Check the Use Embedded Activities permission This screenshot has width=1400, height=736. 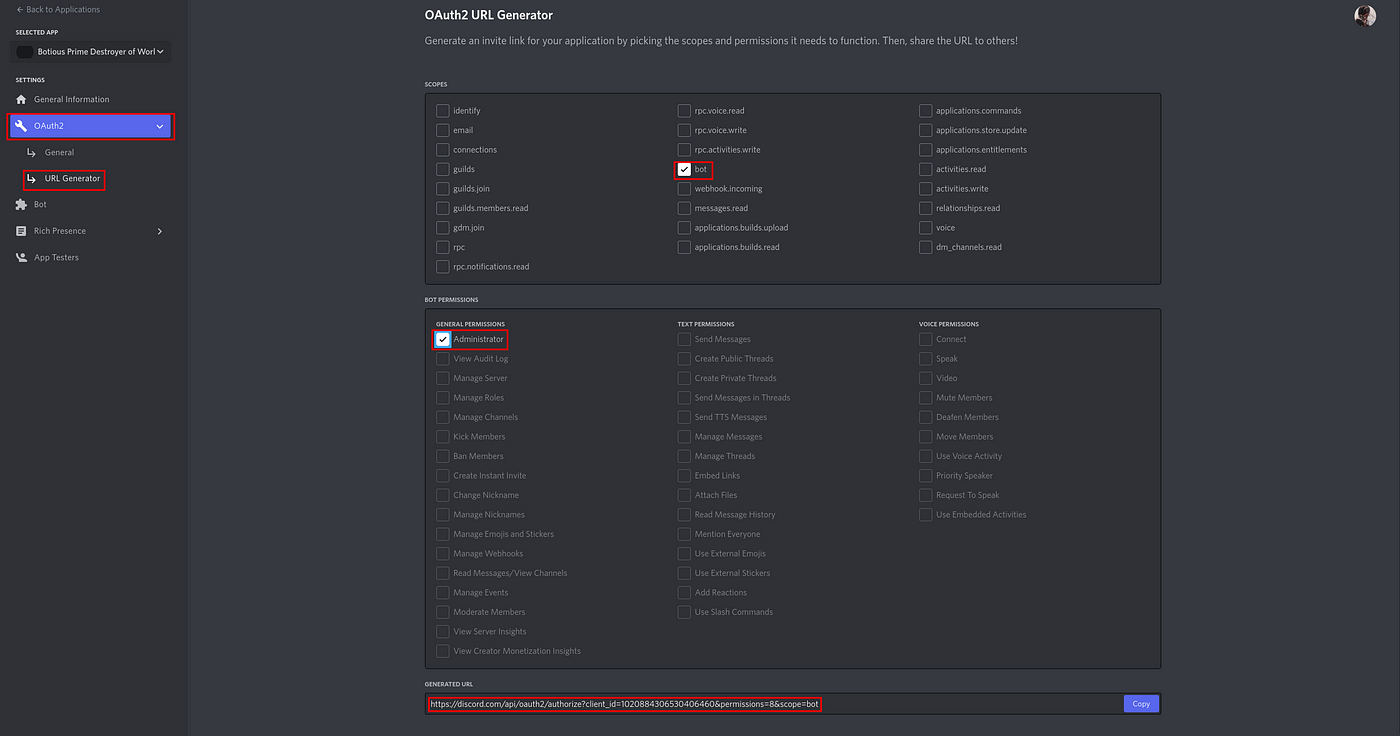(x=926, y=515)
